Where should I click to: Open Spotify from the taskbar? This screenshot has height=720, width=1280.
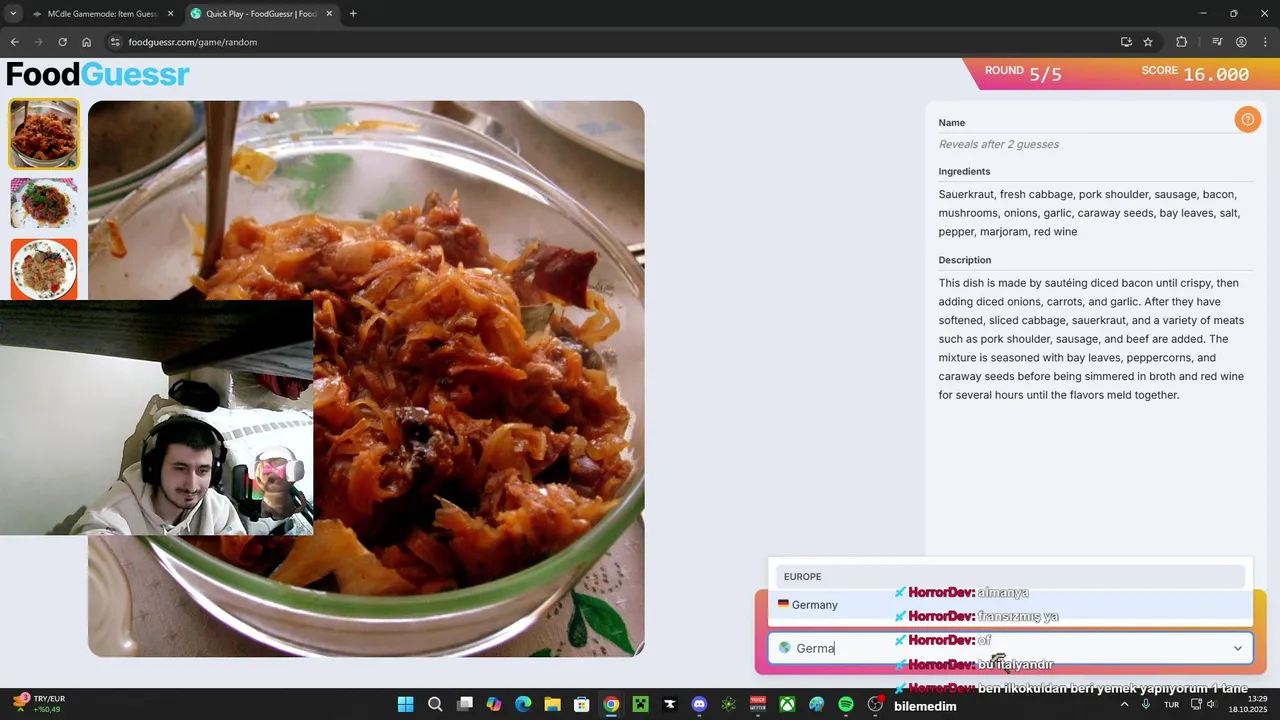point(846,704)
